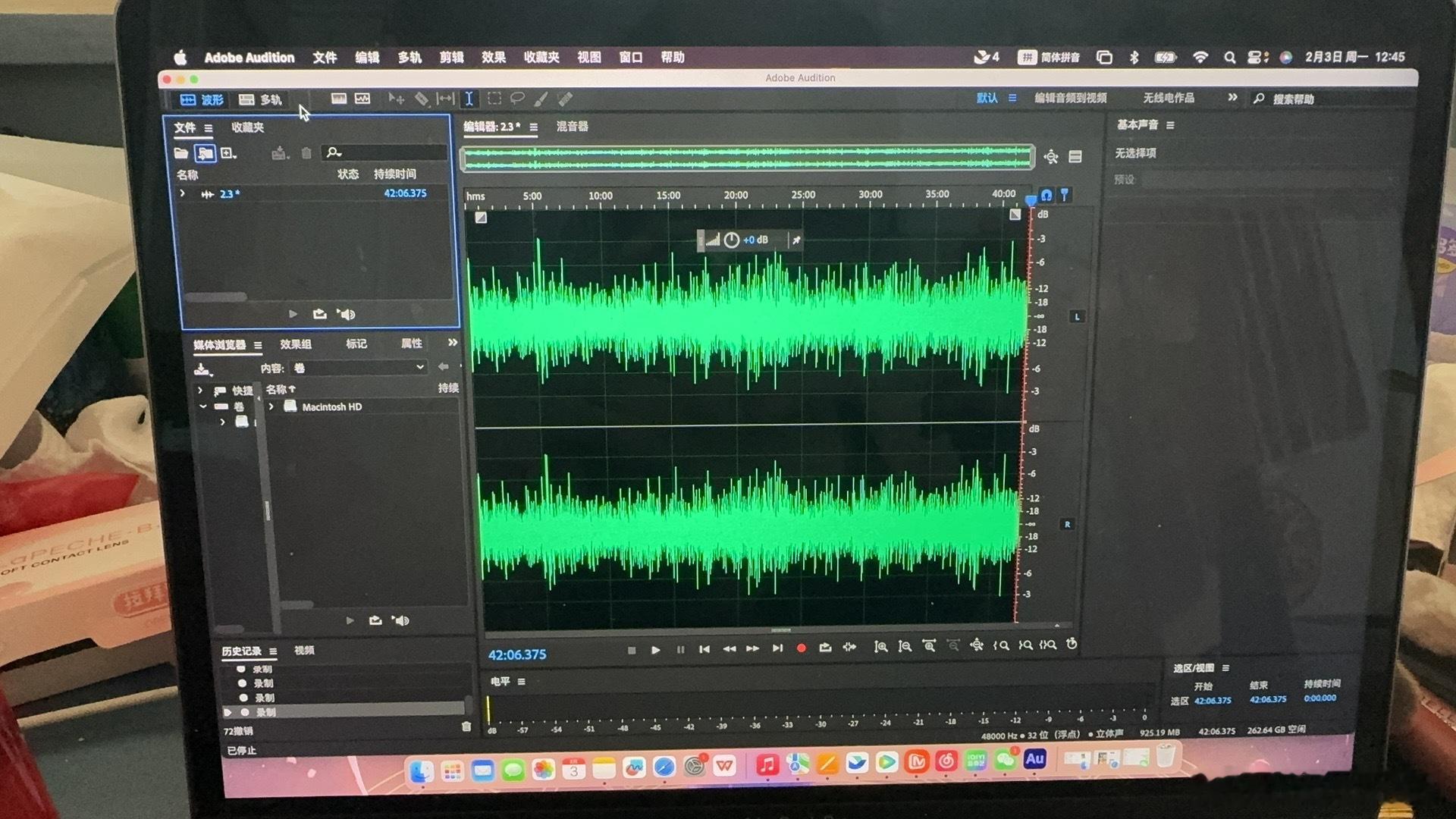
Task: Click Insert into Multitrack icon
Action: click(280, 153)
